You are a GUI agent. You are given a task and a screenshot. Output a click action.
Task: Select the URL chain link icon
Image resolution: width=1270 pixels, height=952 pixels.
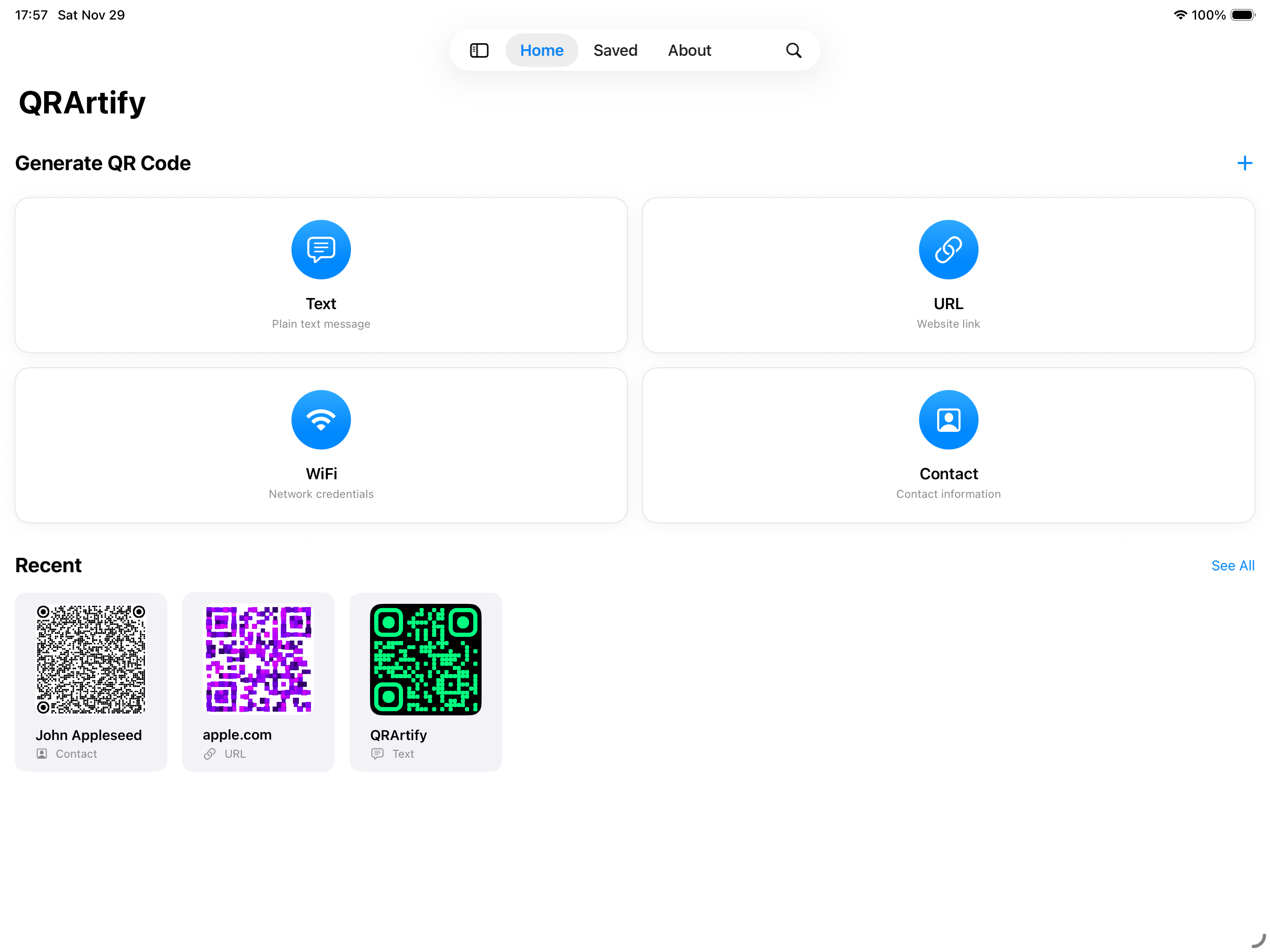click(x=948, y=250)
